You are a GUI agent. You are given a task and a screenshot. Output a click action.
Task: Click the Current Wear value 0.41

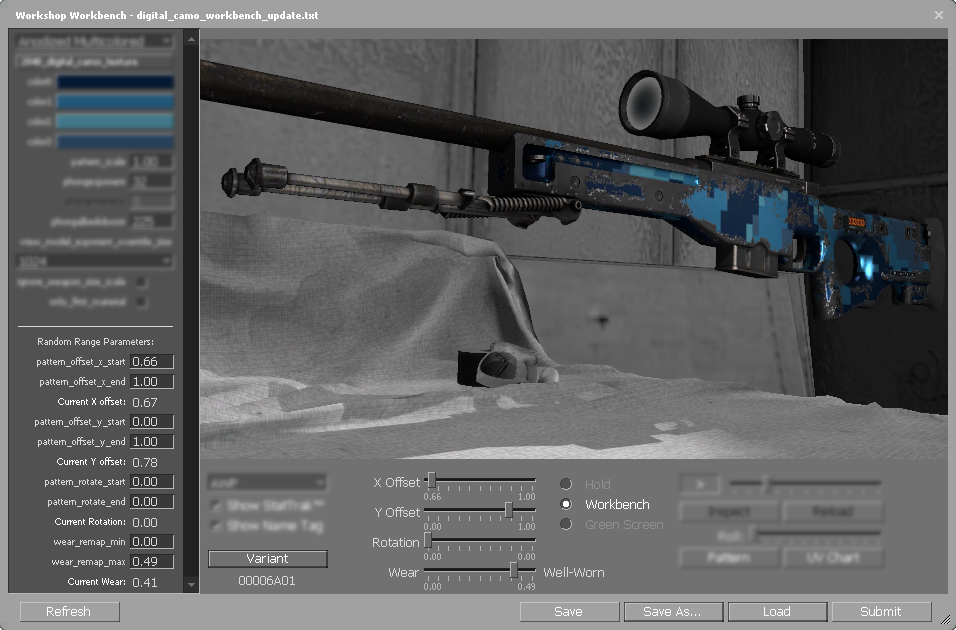tap(144, 582)
